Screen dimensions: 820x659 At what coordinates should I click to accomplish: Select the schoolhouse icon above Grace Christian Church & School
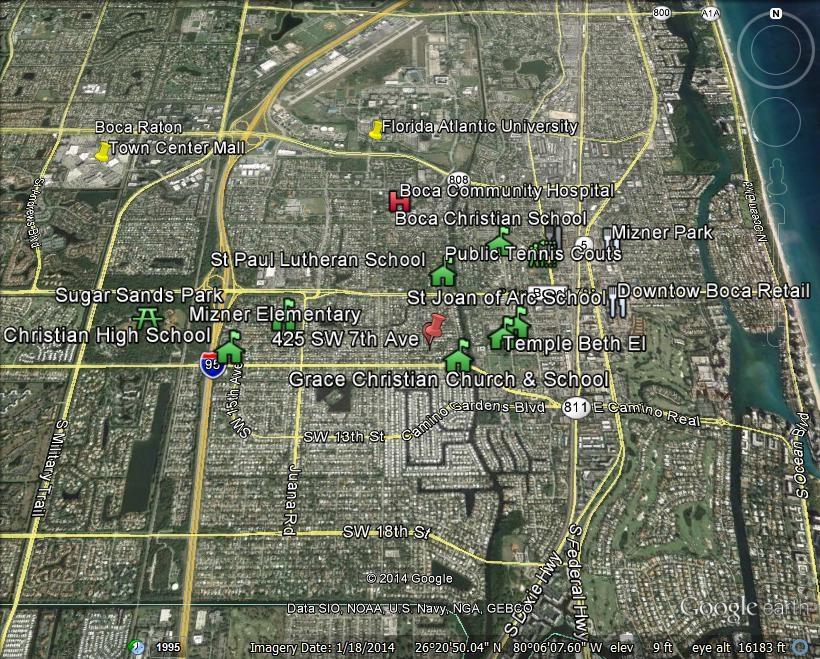point(459,356)
